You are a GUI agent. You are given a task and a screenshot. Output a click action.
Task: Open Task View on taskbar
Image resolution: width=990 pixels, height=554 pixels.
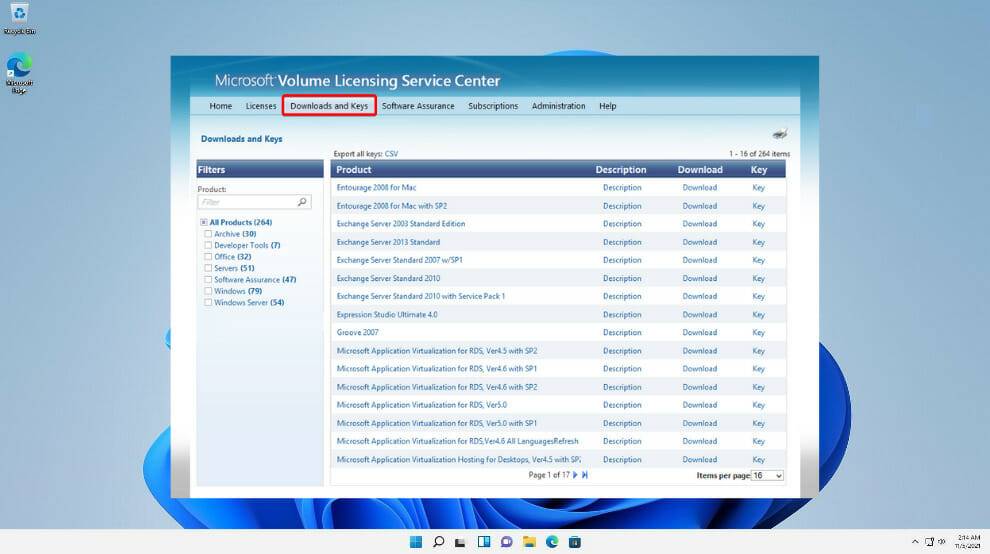[x=460, y=542]
